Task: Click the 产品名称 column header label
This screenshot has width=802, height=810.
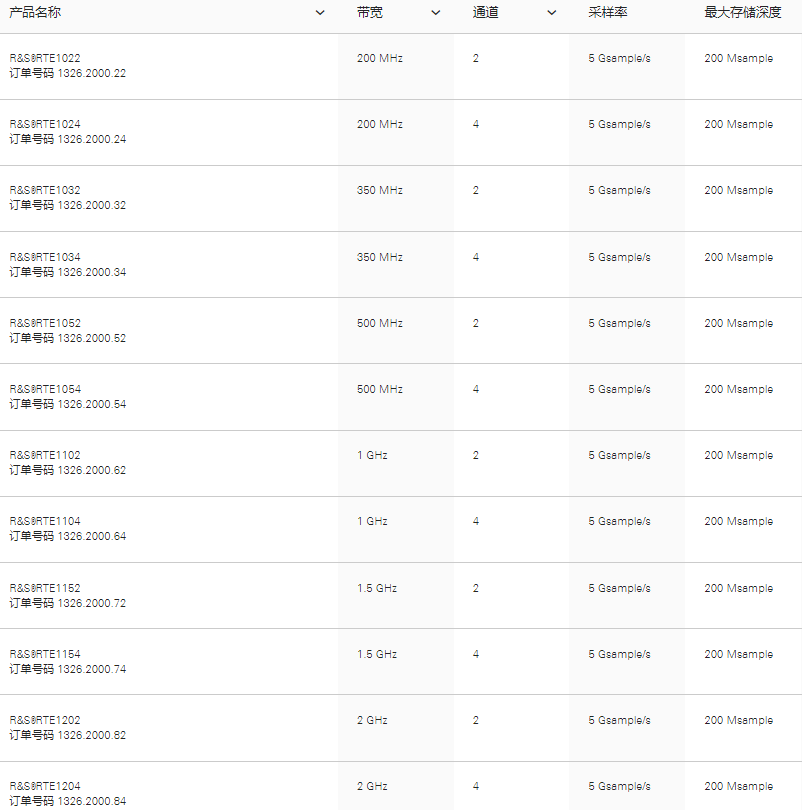Action: click(x=35, y=13)
